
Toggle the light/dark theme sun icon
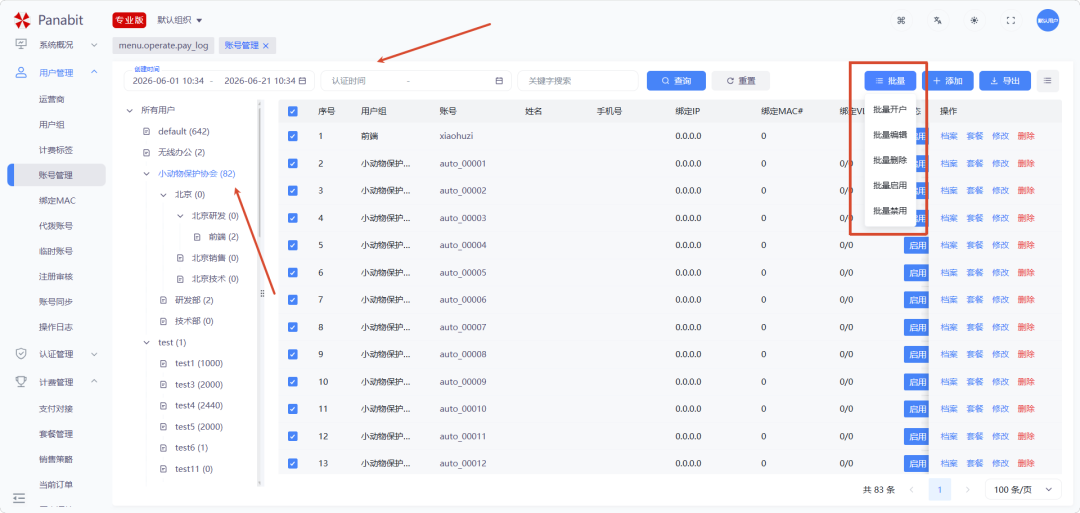974,20
